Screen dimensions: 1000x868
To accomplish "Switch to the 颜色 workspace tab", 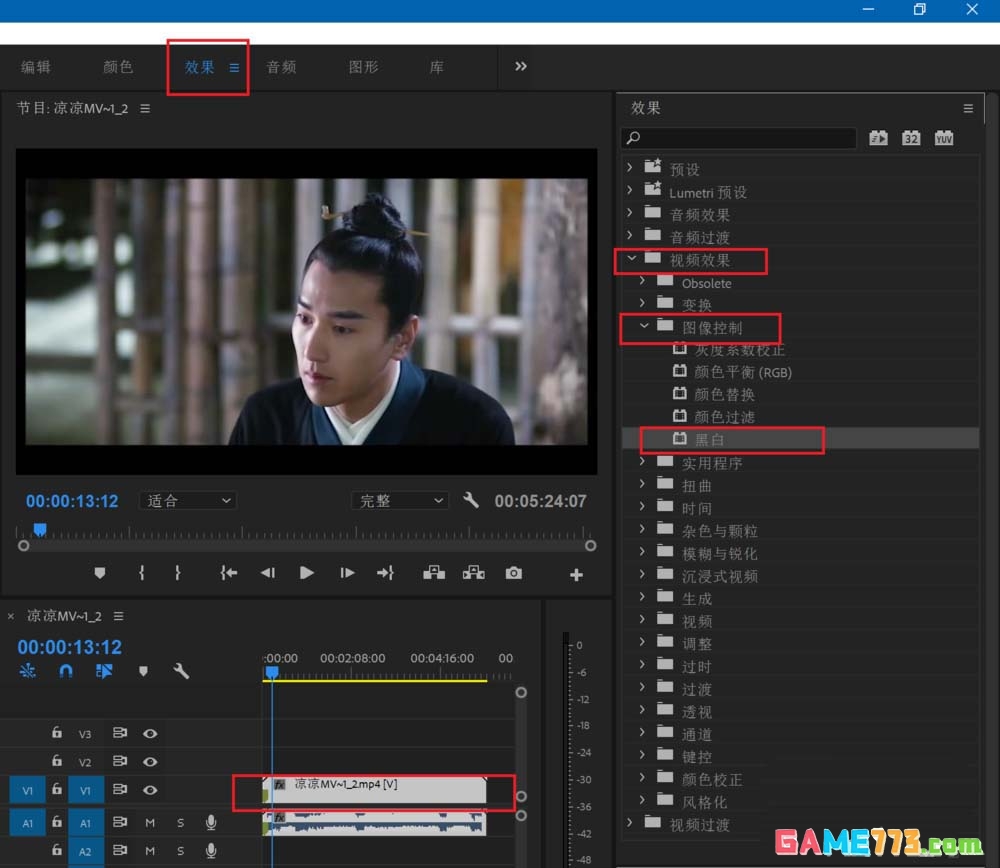I will (x=118, y=67).
